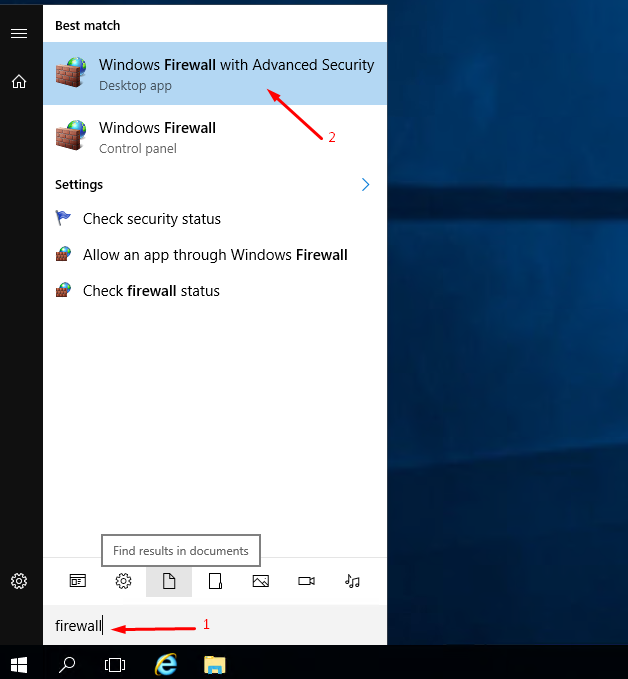Filter results by music icon
Viewport: 628px width, 679px height.
[352, 581]
